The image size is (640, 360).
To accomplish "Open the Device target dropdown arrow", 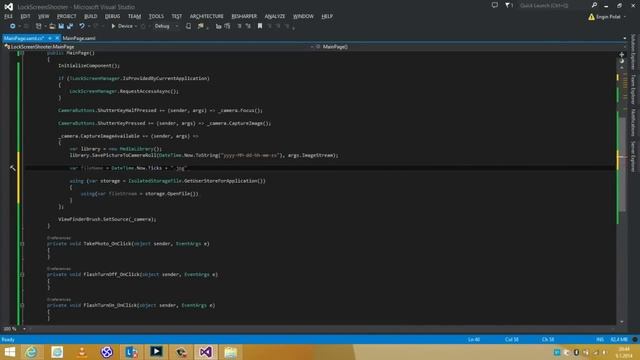I will coord(136,27).
